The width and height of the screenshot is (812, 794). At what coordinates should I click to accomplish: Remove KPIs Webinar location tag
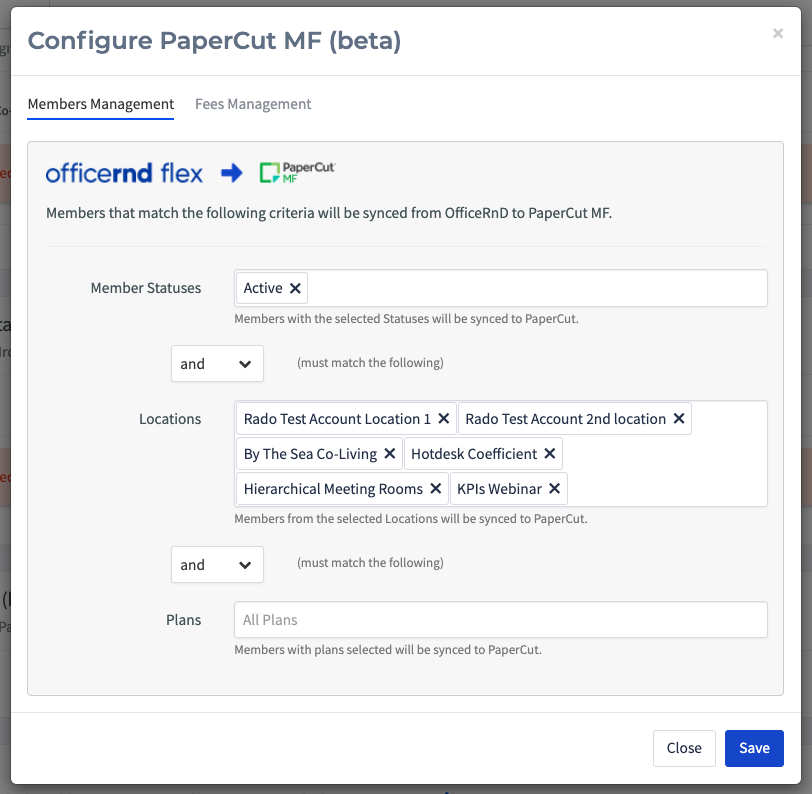555,488
